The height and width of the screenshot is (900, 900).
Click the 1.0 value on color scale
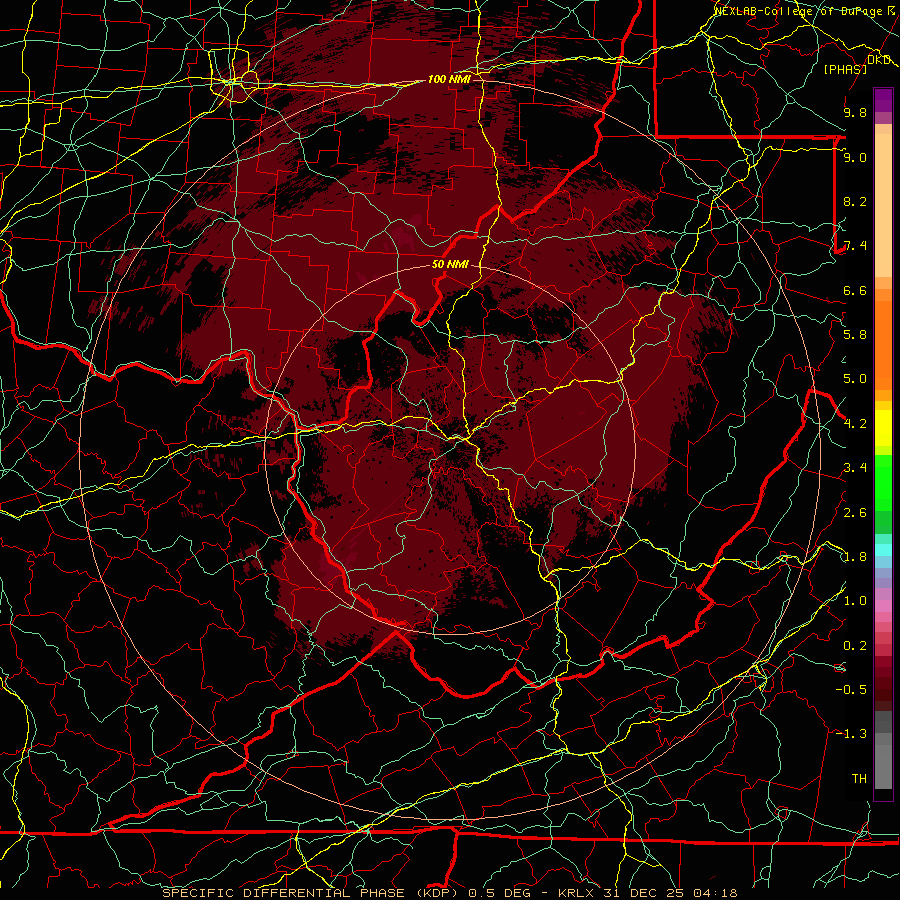(x=855, y=601)
